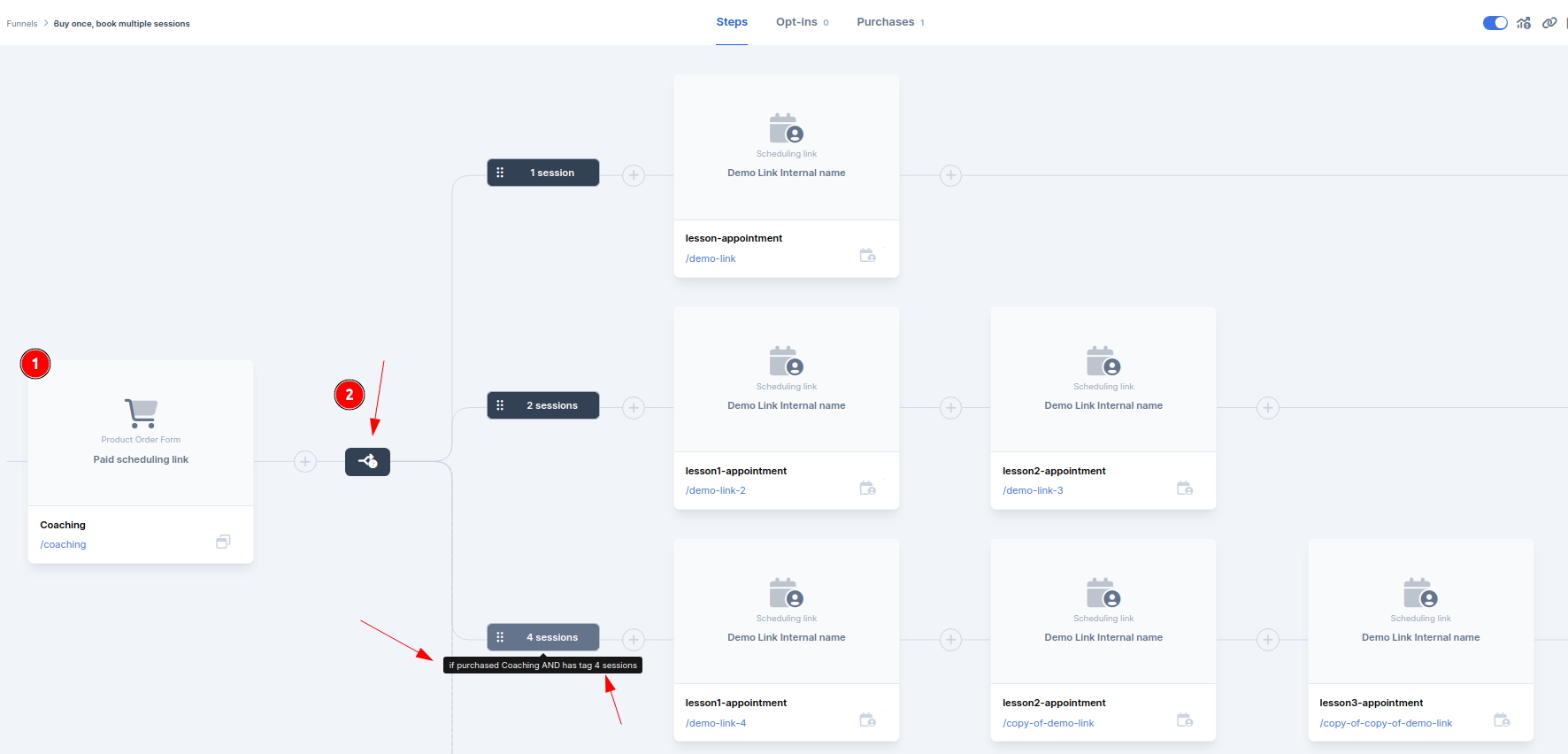The image size is (1568, 754).
Task: Click the drag handle on 1 session
Action: tap(500, 173)
